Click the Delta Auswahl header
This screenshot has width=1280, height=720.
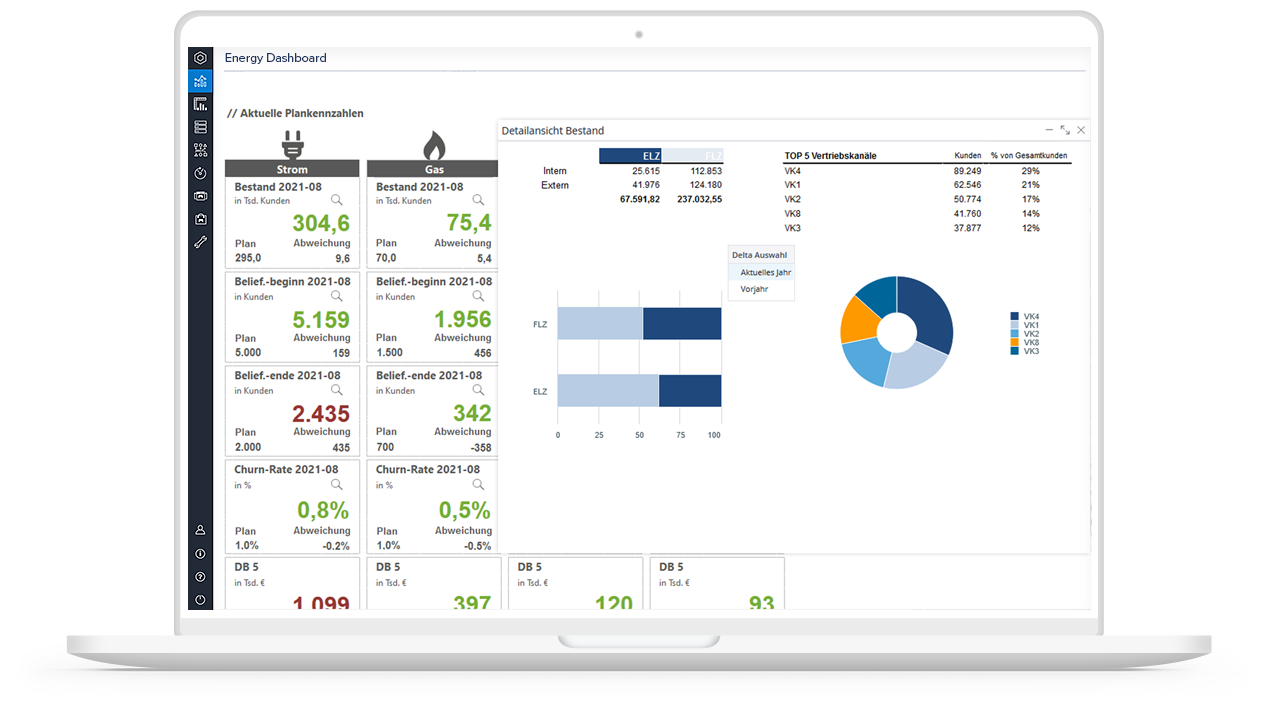760,255
